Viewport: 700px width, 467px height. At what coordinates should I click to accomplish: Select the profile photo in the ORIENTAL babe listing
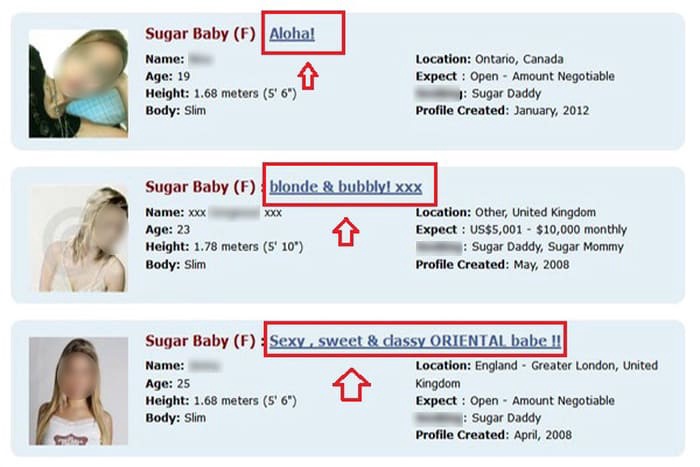pos(79,390)
